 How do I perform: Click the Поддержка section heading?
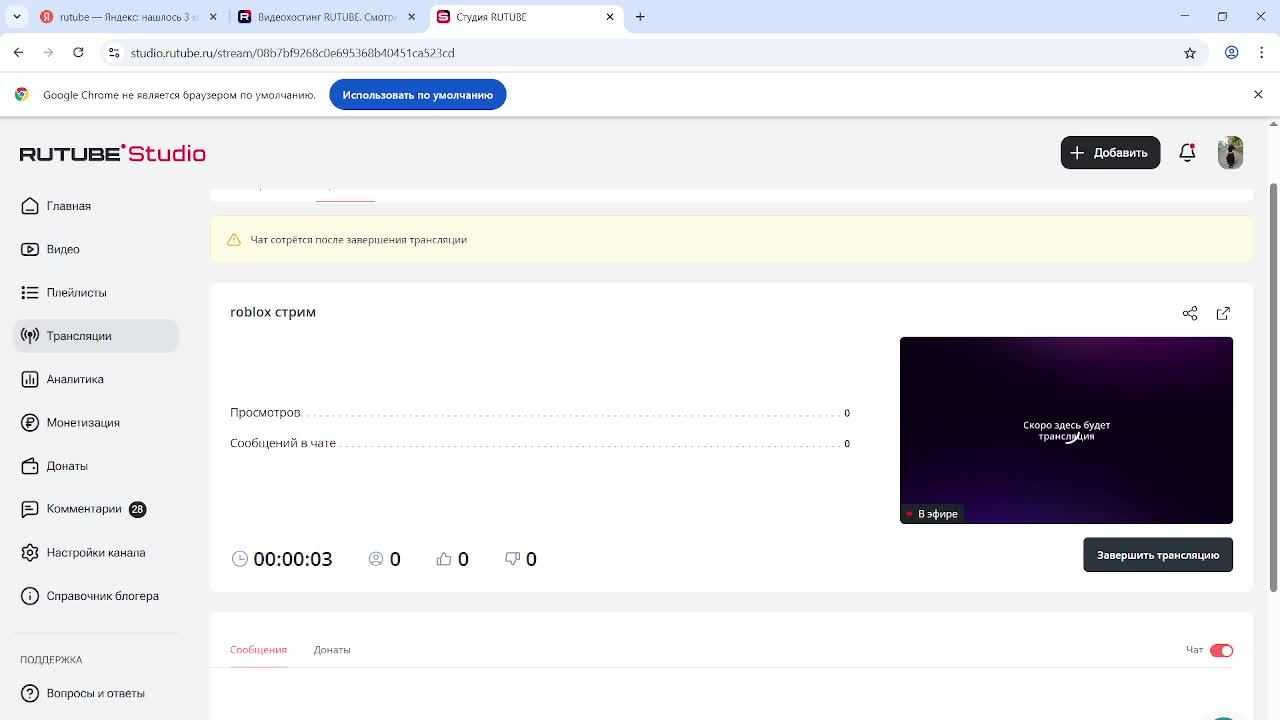coord(51,660)
